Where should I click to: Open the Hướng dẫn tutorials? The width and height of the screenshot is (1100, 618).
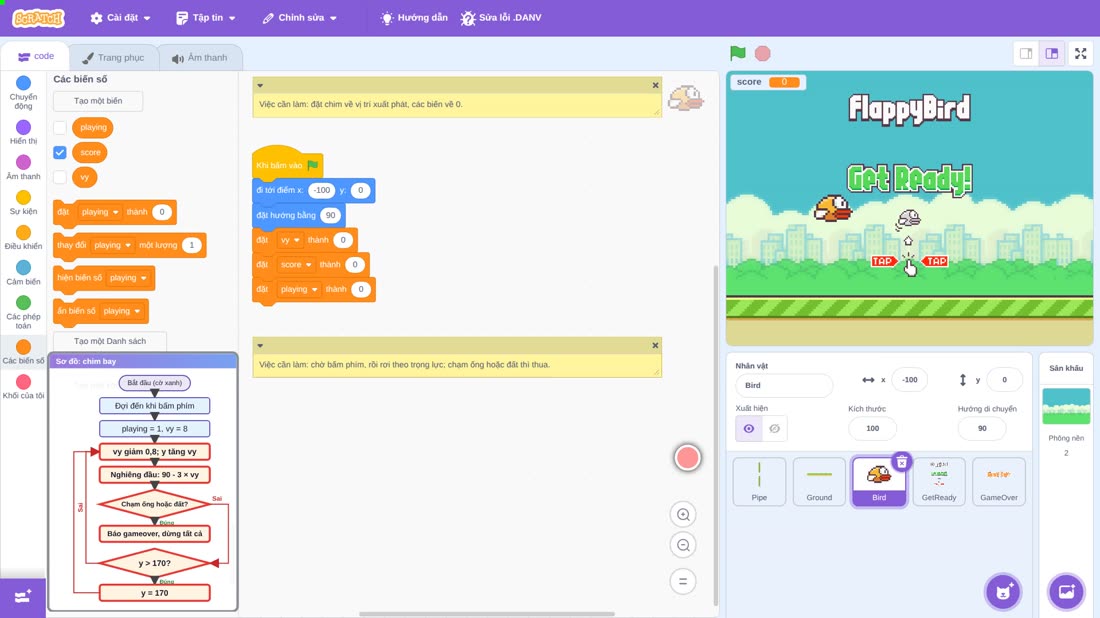pos(414,18)
